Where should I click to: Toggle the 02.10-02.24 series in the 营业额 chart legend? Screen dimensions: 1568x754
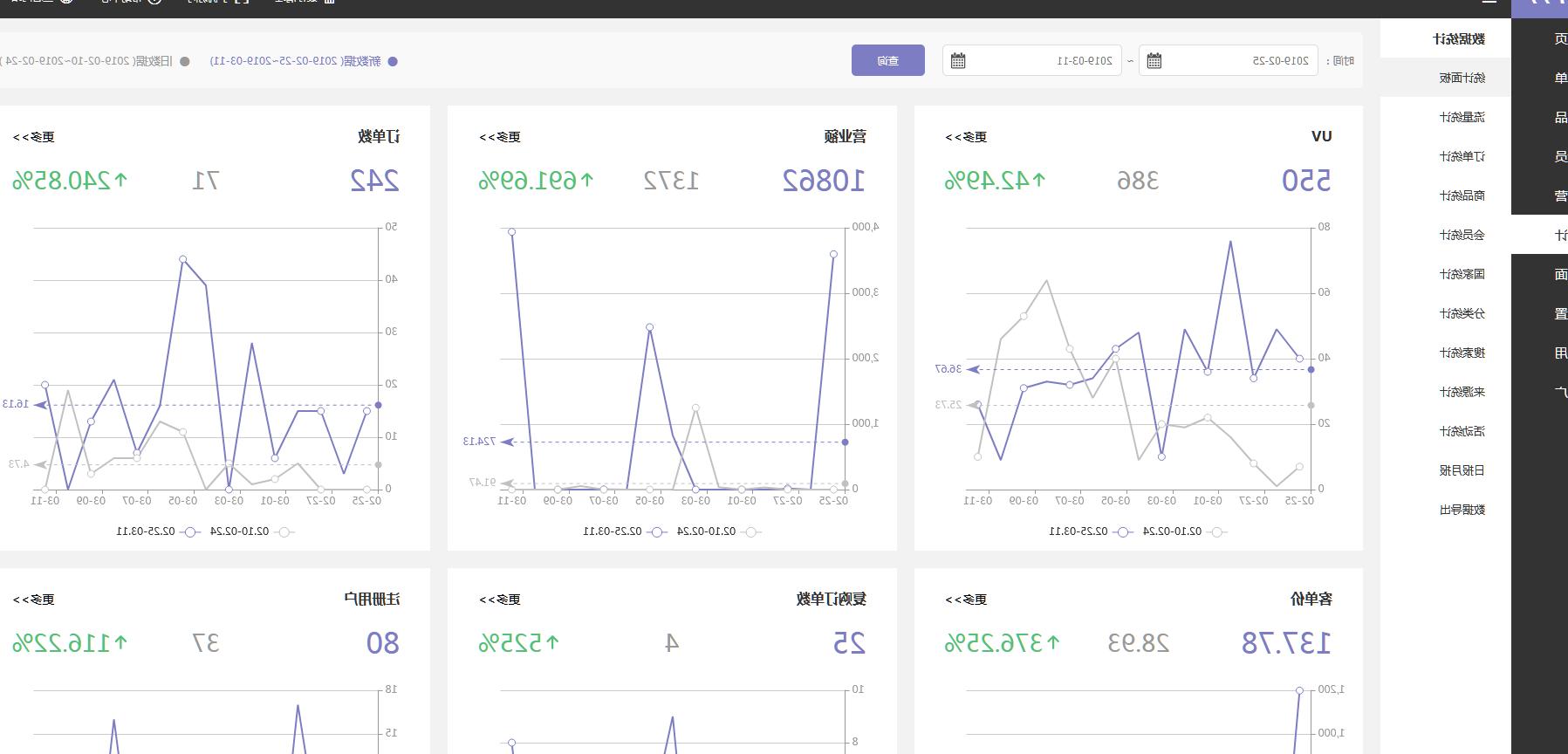point(718,531)
